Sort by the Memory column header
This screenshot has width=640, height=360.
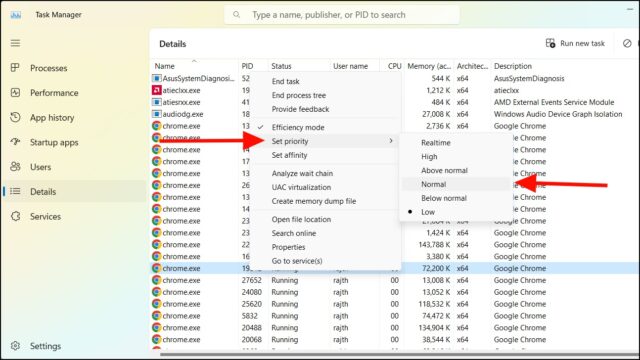tap(429, 66)
